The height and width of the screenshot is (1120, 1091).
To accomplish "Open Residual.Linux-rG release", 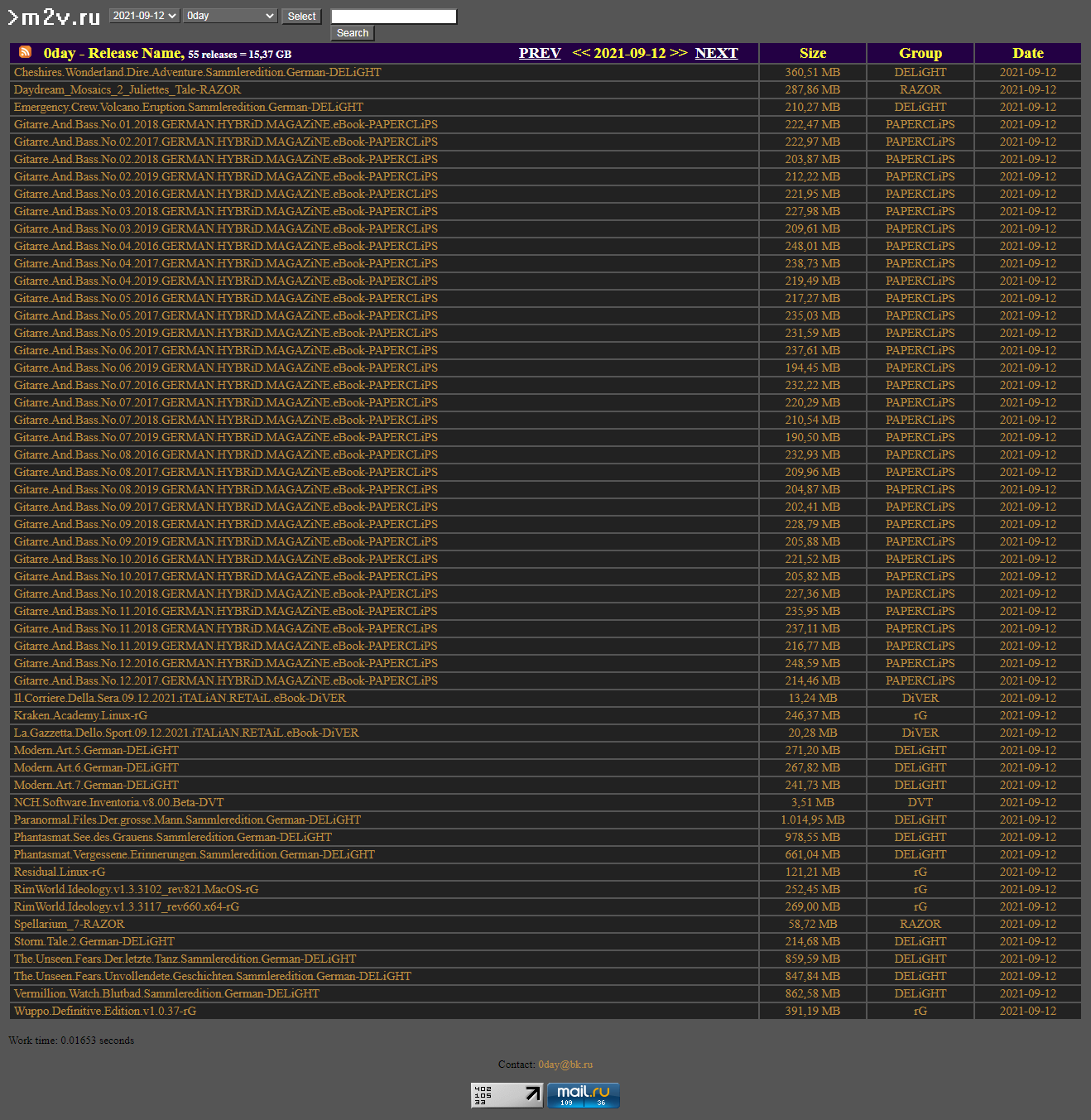I will point(60,872).
